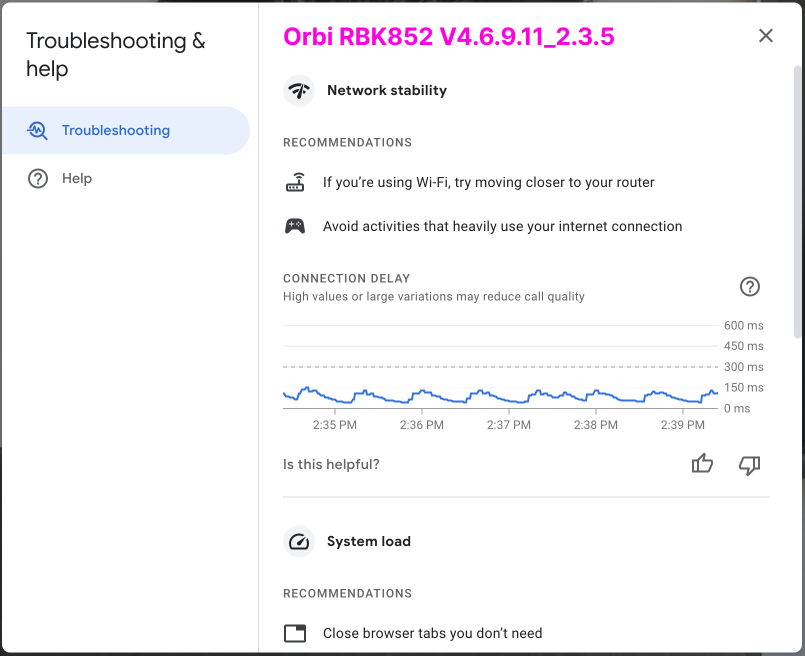The height and width of the screenshot is (656, 805).
Task: Click the '2:39 PM' time label
Action: [x=682, y=425]
